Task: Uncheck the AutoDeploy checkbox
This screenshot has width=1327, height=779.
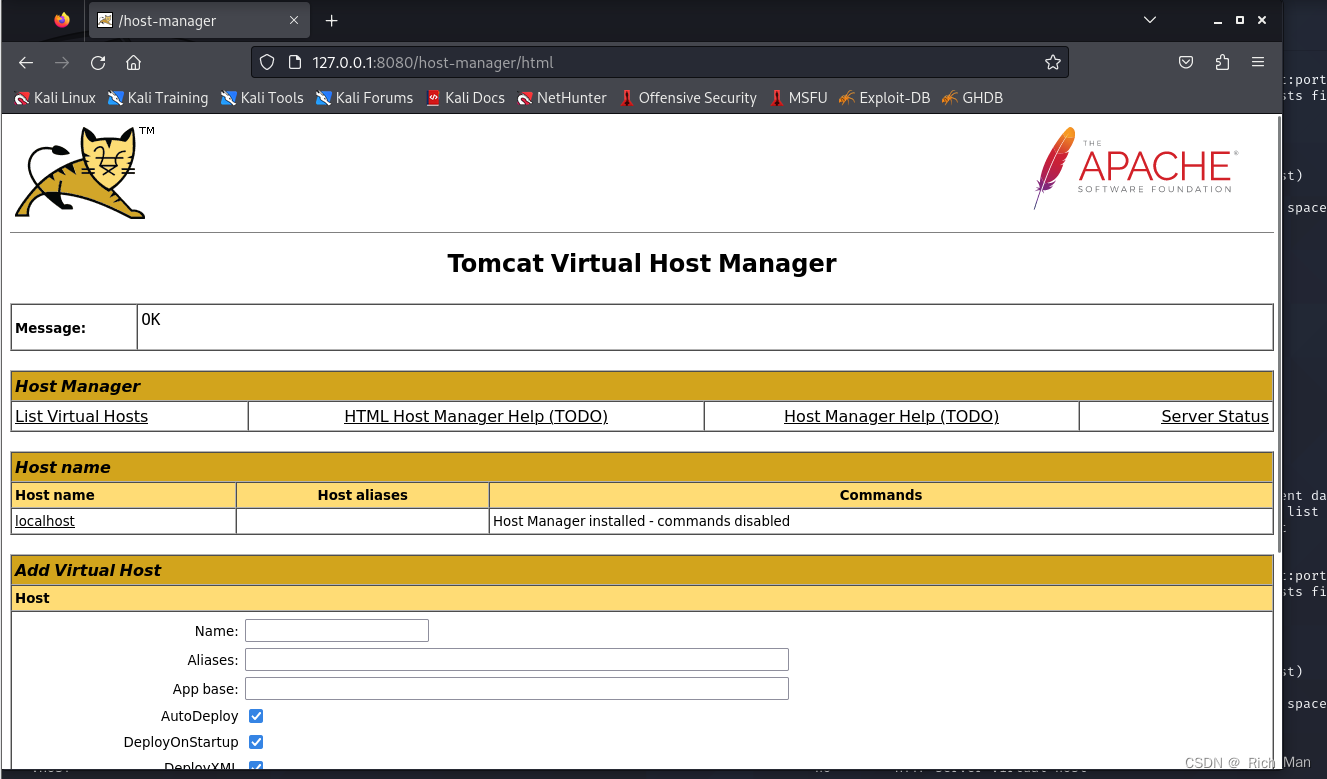Action: [x=256, y=716]
